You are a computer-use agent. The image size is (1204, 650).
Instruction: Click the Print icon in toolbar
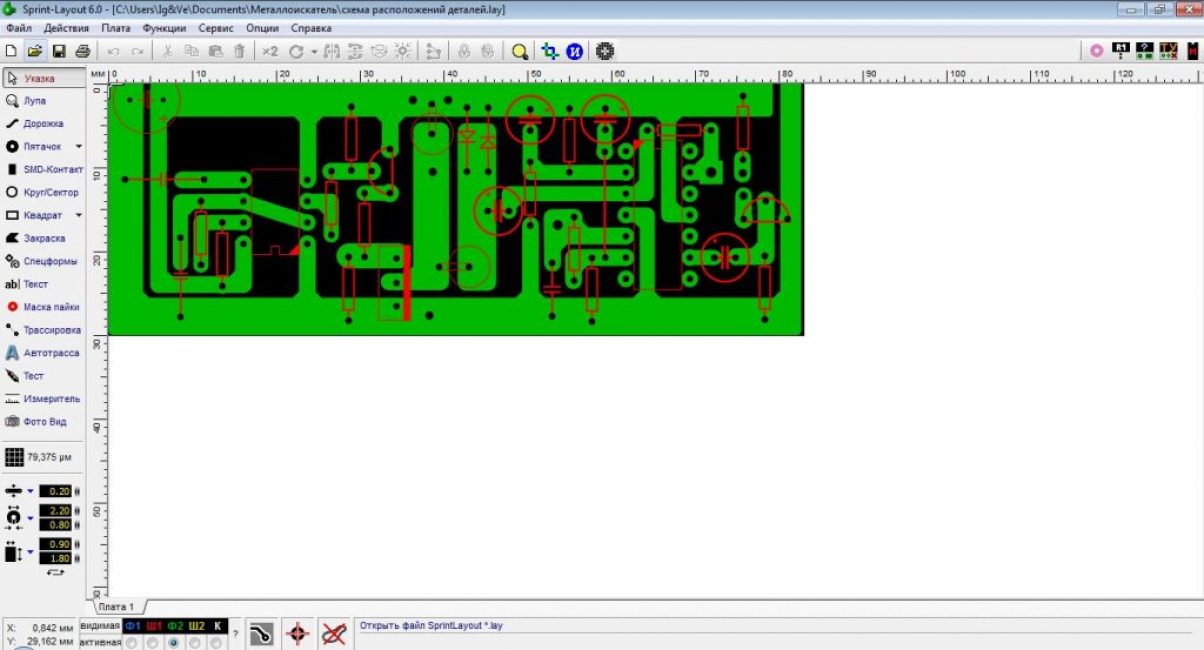click(83, 51)
